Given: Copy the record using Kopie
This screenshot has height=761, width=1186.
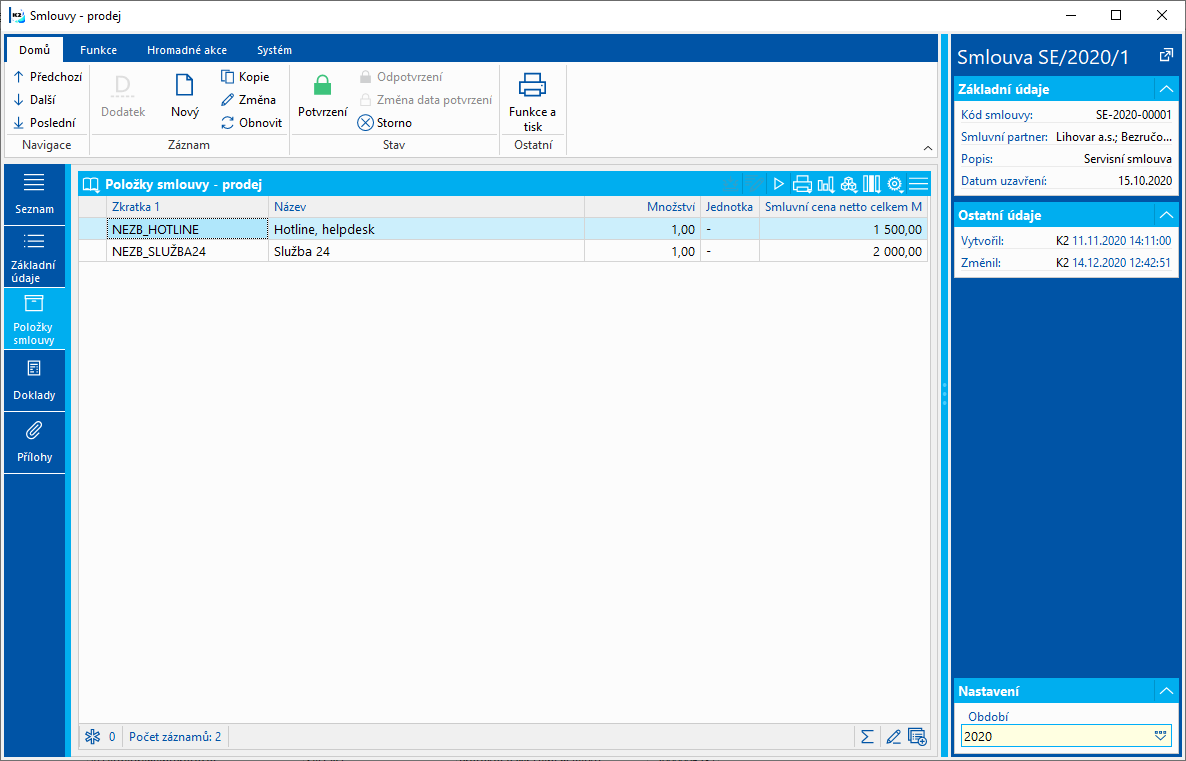Looking at the screenshot, I should coord(245,76).
